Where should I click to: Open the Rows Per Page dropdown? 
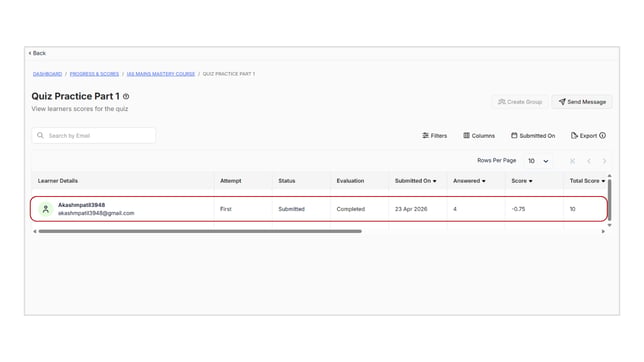pos(538,161)
